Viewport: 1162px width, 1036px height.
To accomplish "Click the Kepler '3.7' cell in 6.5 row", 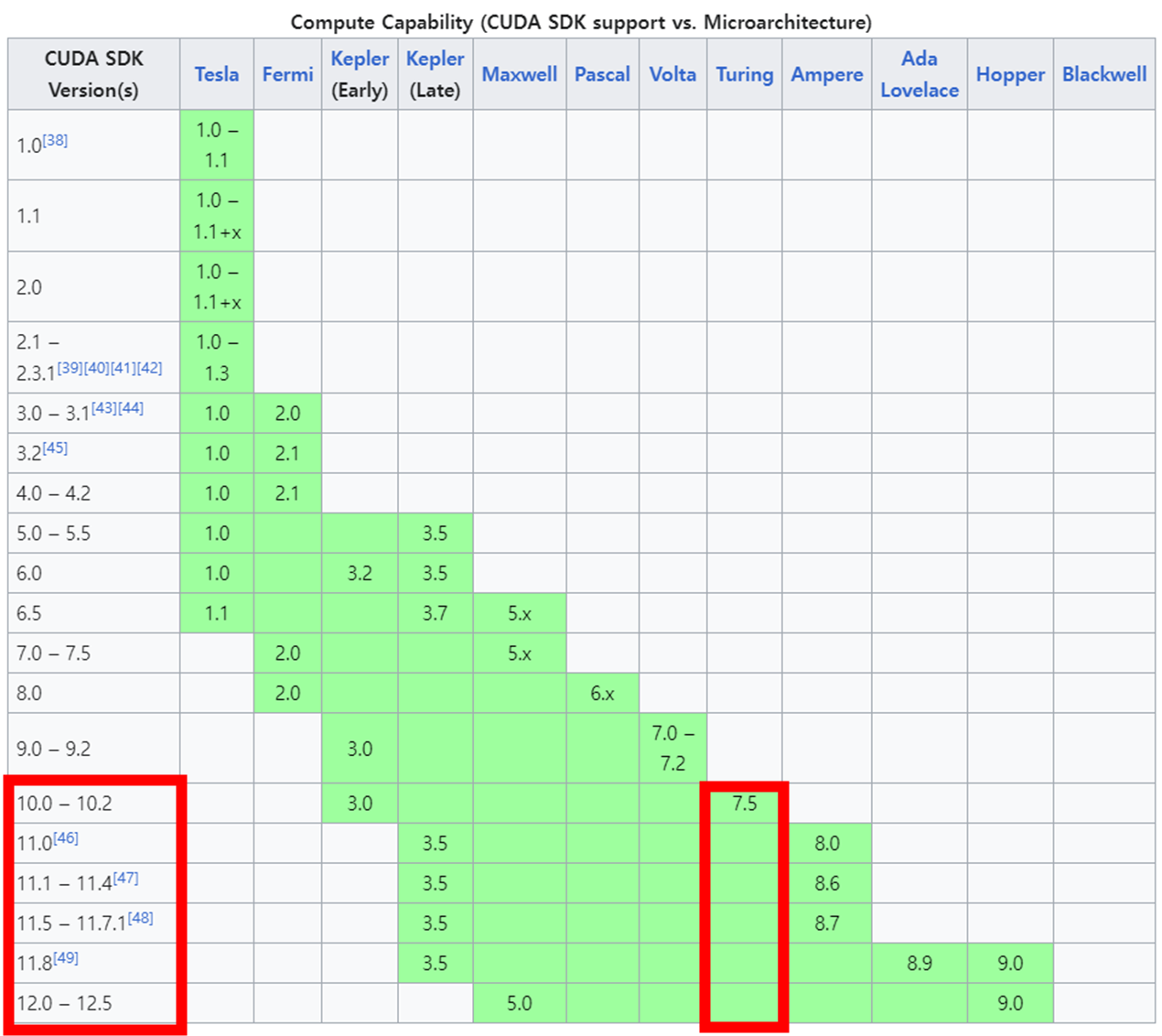I will click(435, 613).
